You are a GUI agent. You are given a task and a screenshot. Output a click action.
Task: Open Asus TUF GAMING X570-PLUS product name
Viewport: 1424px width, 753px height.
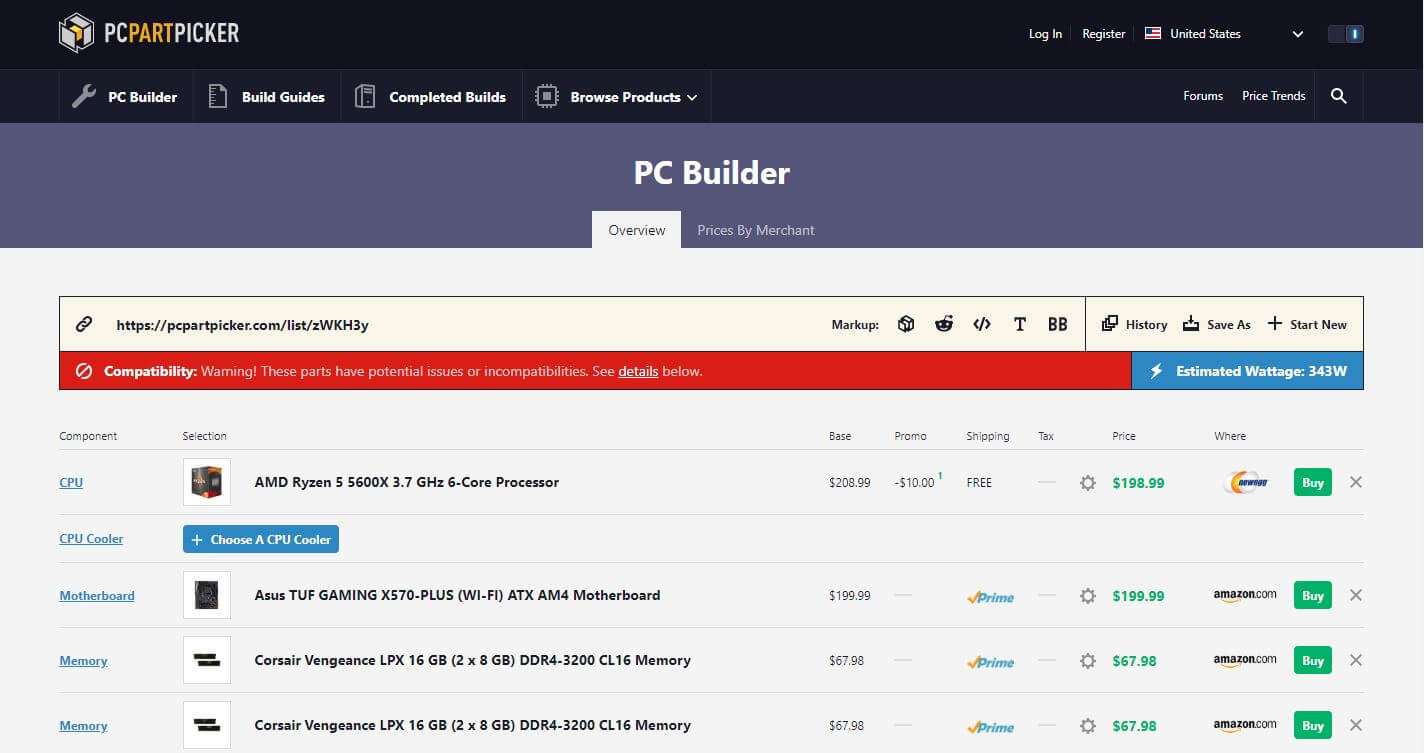[x=457, y=595]
